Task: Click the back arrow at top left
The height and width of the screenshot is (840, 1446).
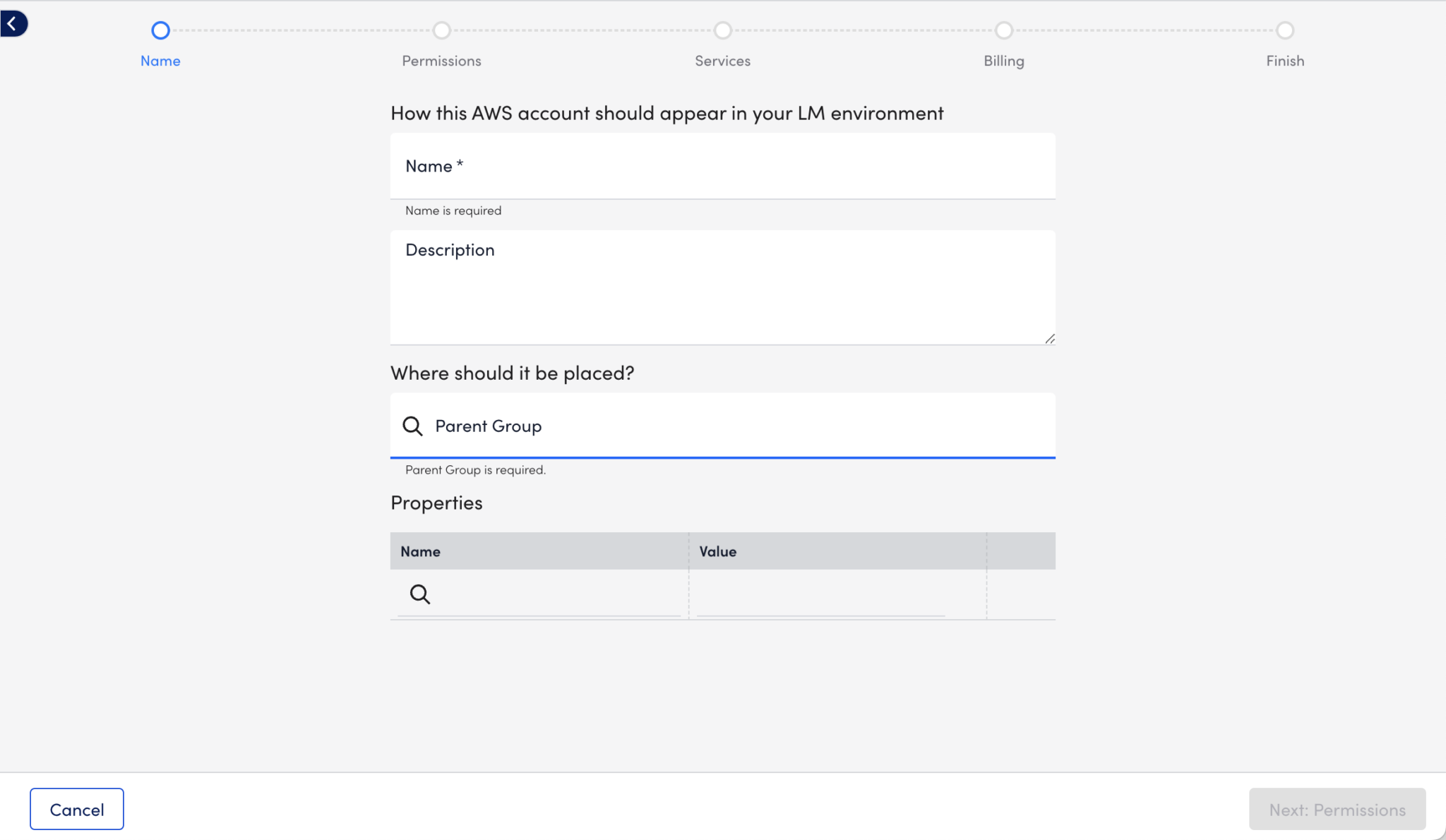Action: [14, 23]
